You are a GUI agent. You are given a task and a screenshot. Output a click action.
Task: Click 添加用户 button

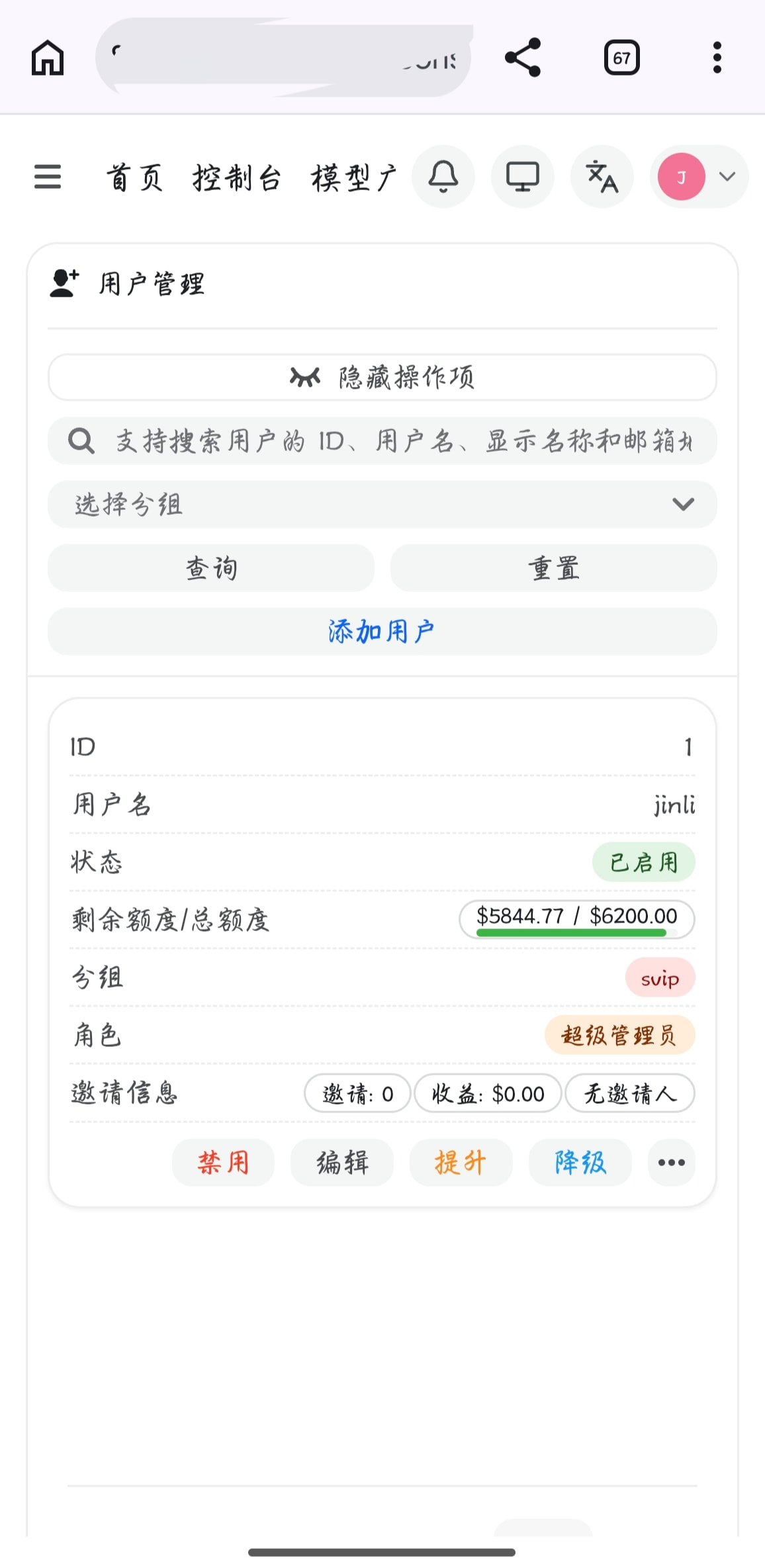pos(382,632)
